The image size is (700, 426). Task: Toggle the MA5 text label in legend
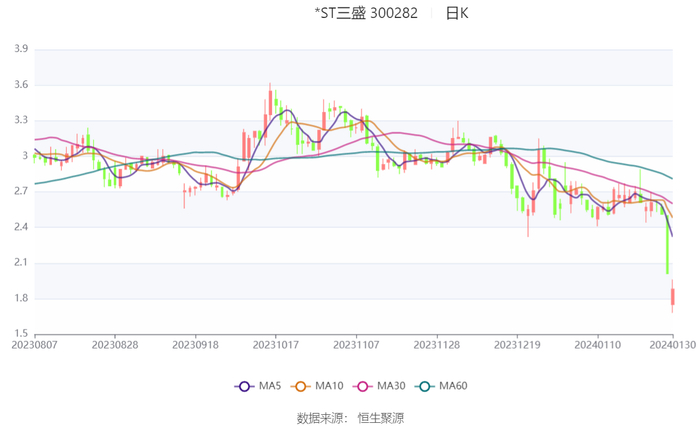[x=270, y=386]
